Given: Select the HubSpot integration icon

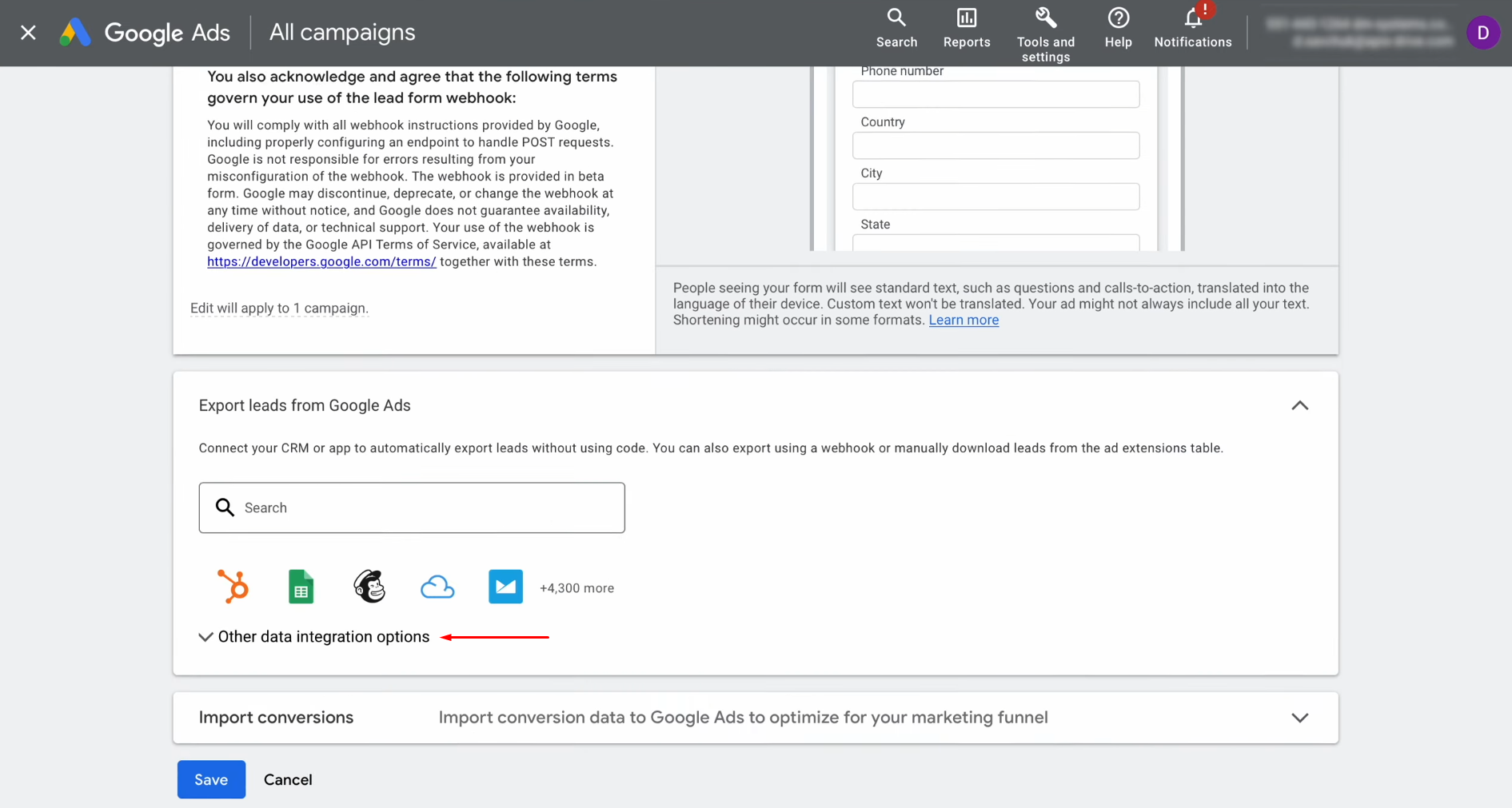Looking at the screenshot, I should click(233, 587).
